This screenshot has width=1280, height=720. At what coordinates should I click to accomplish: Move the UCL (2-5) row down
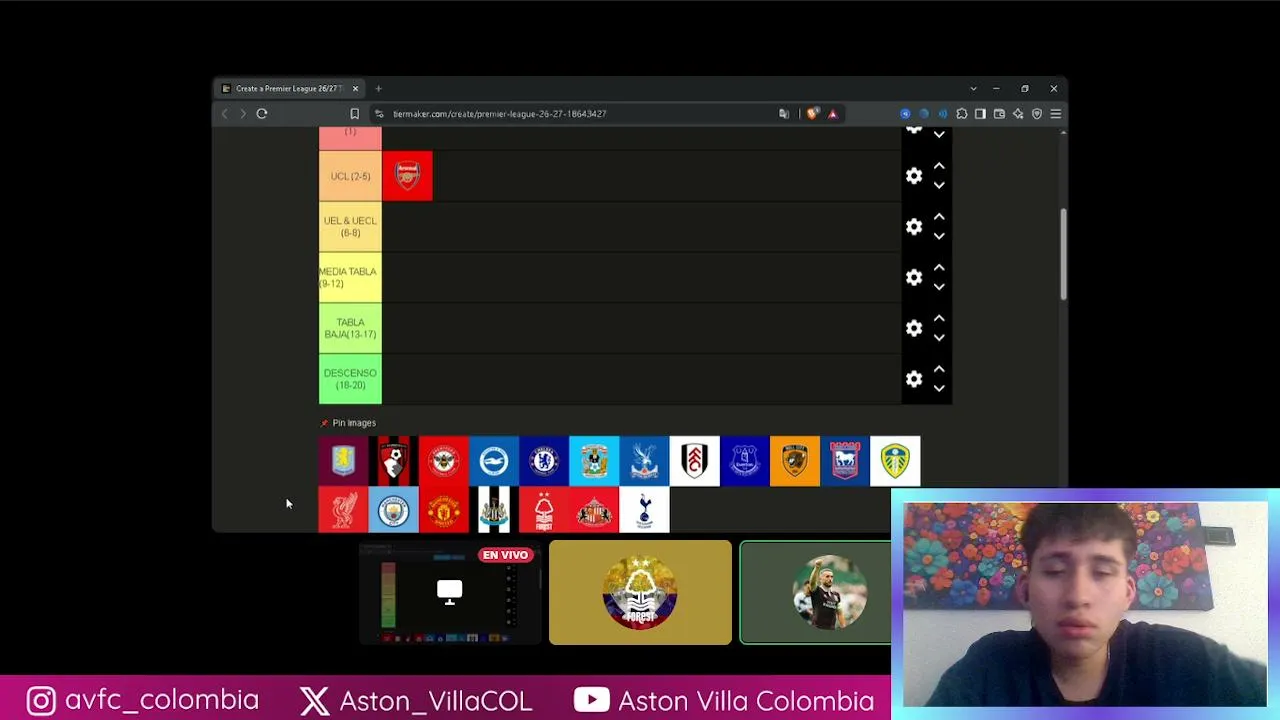tap(939, 185)
